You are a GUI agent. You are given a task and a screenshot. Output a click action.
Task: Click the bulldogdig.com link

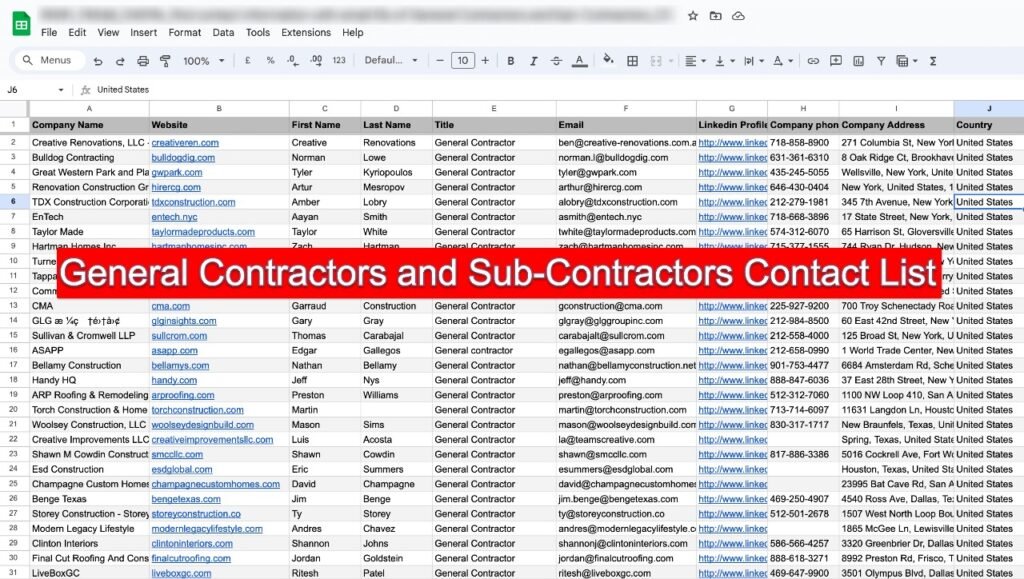point(183,158)
